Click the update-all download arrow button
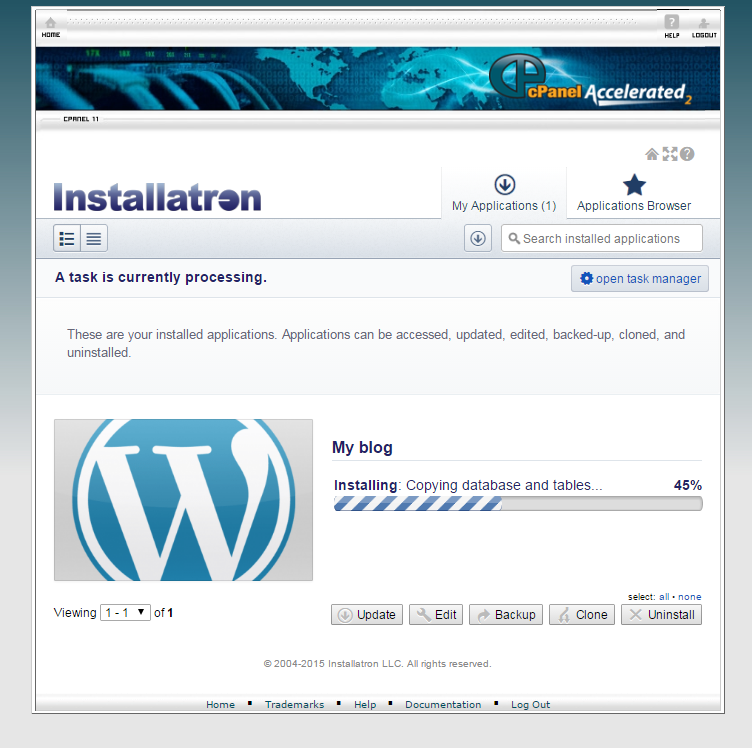This screenshot has width=752, height=748. point(478,238)
